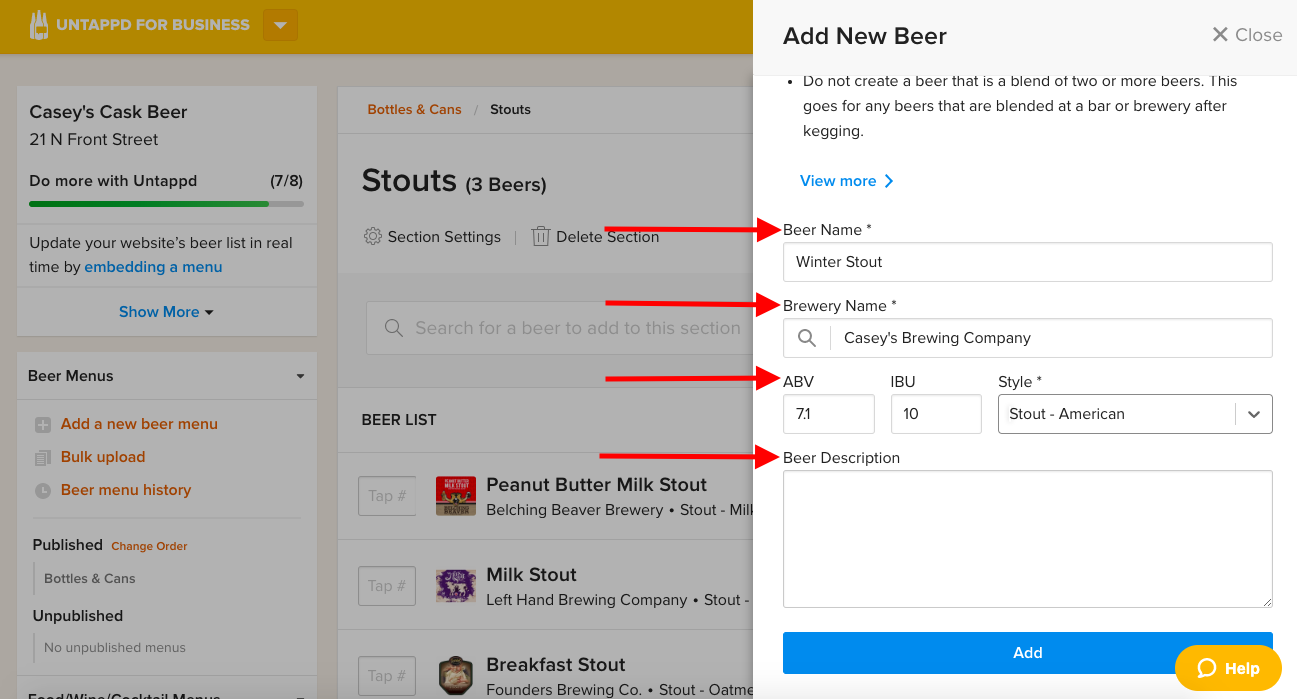Click Add a new beer menu
Image resolution: width=1297 pixels, height=699 pixels.
tap(139, 424)
